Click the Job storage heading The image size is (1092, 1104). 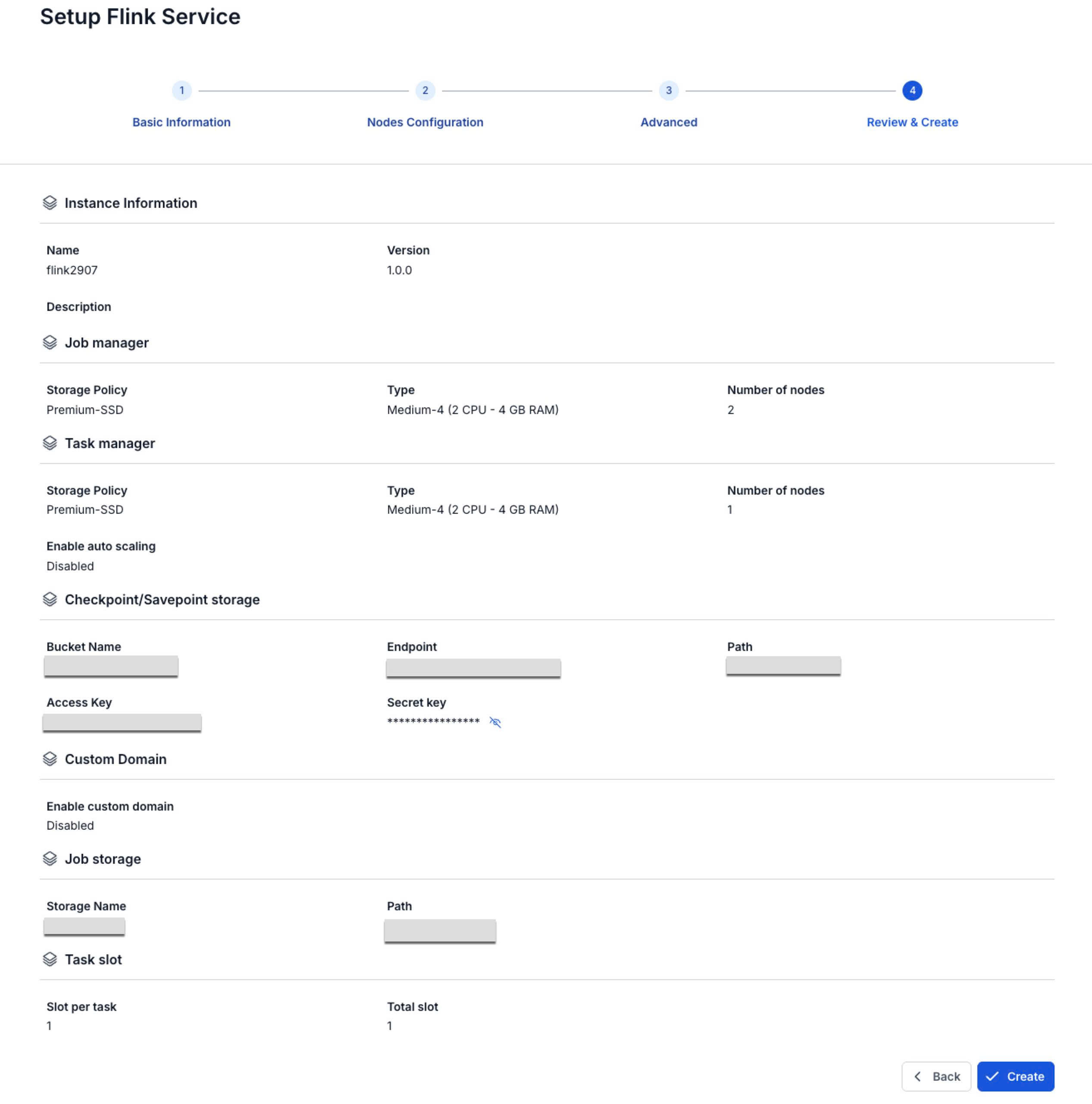click(x=103, y=859)
